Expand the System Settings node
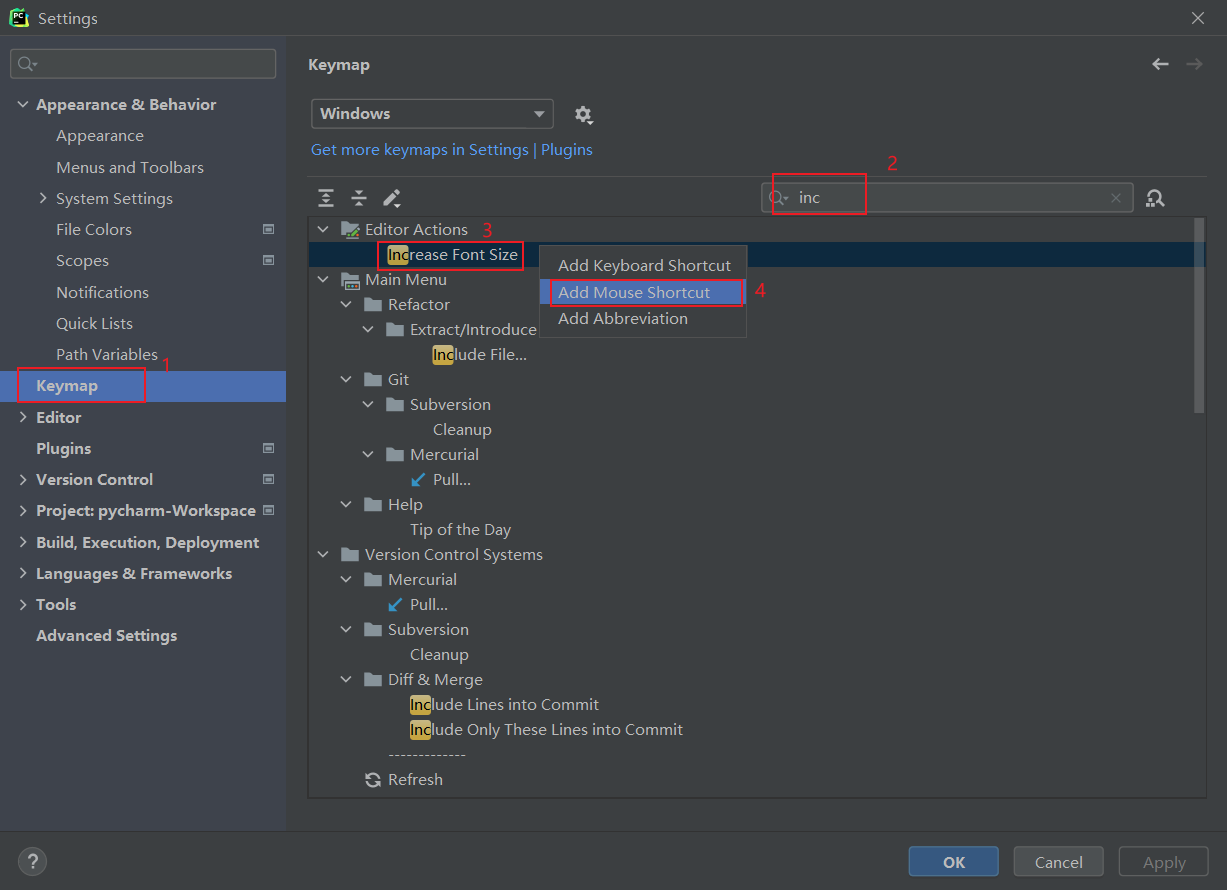 coord(43,198)
